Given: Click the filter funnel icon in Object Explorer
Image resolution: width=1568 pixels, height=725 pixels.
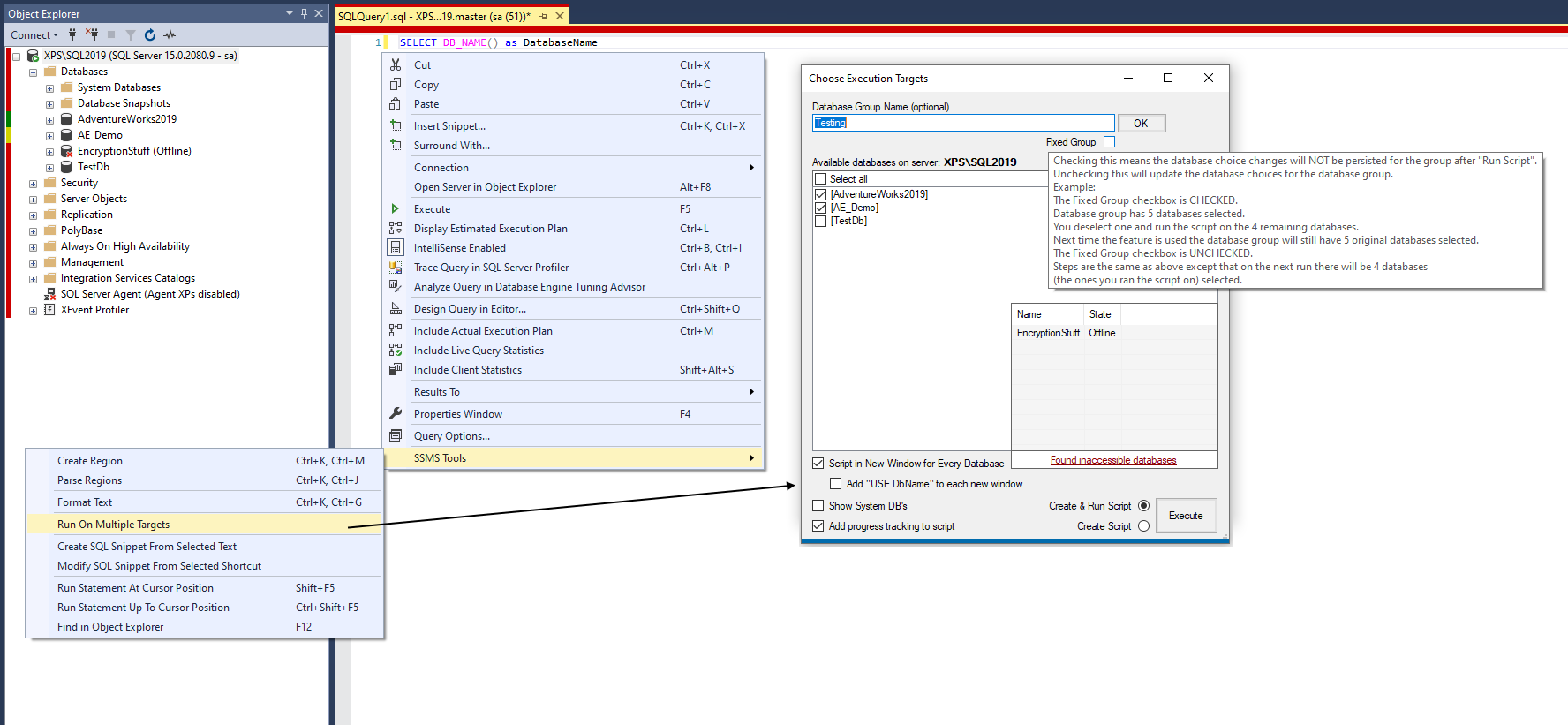Looking at the screenshot, I should pos(130,34).
